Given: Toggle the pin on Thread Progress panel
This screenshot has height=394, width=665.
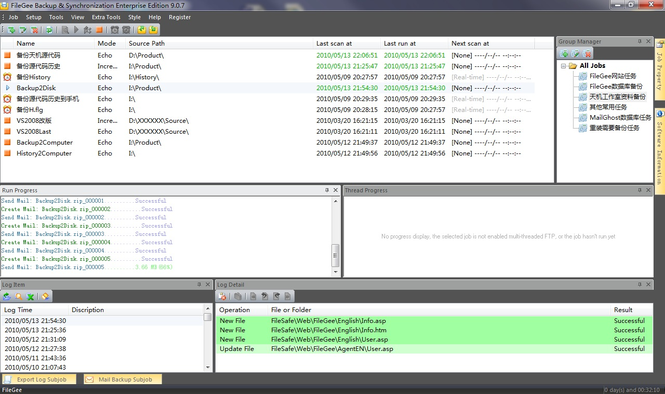Looking at the screenshot, I should pyautogui.click(x=640, y=190).
